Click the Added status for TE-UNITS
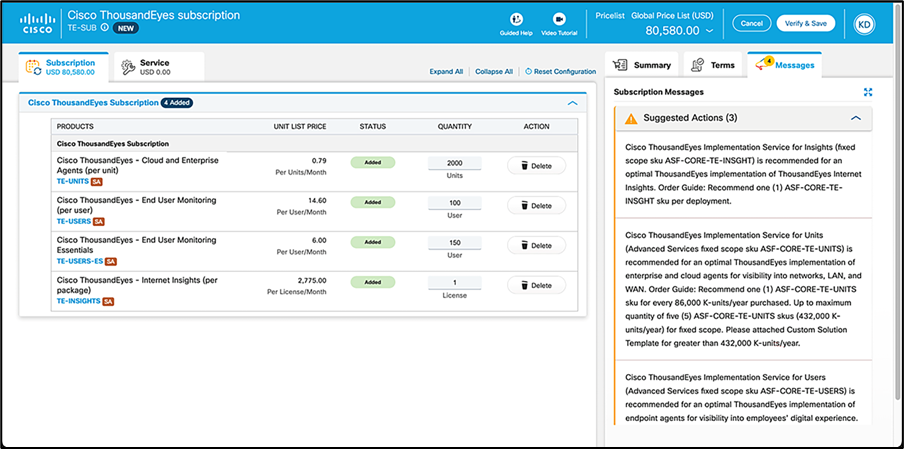The image size is (904, 449). (372, 163)
